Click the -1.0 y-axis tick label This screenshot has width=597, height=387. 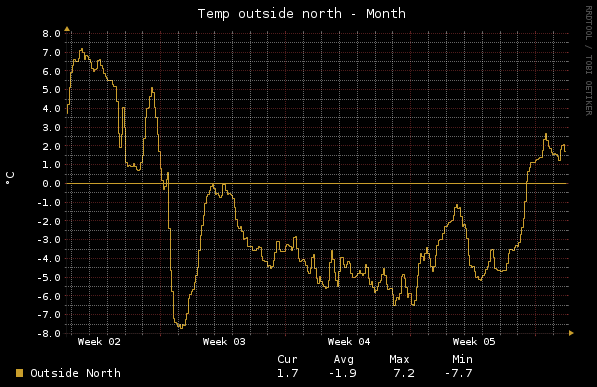point(49,202)
